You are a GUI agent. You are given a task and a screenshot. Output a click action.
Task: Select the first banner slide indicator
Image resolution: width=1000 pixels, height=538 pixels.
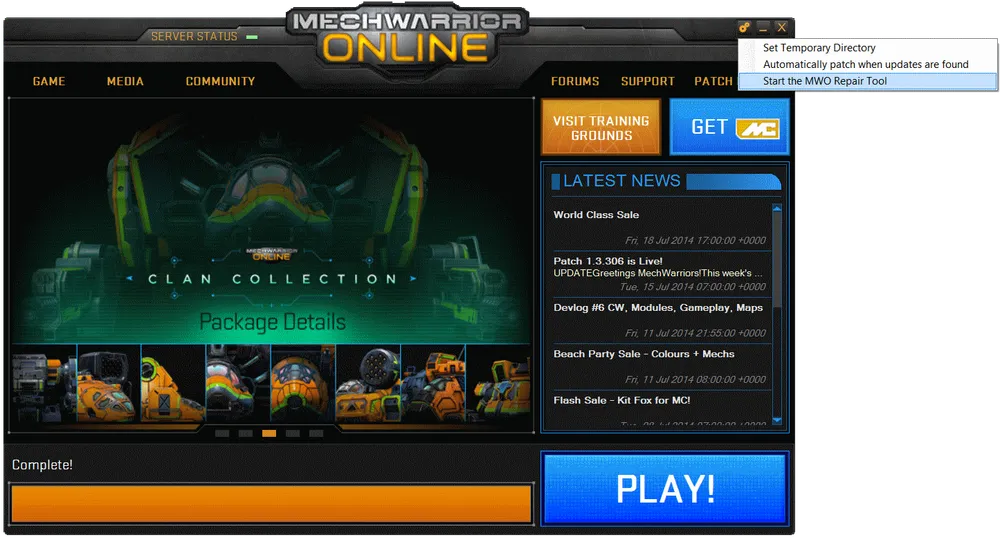pos(222,433)
